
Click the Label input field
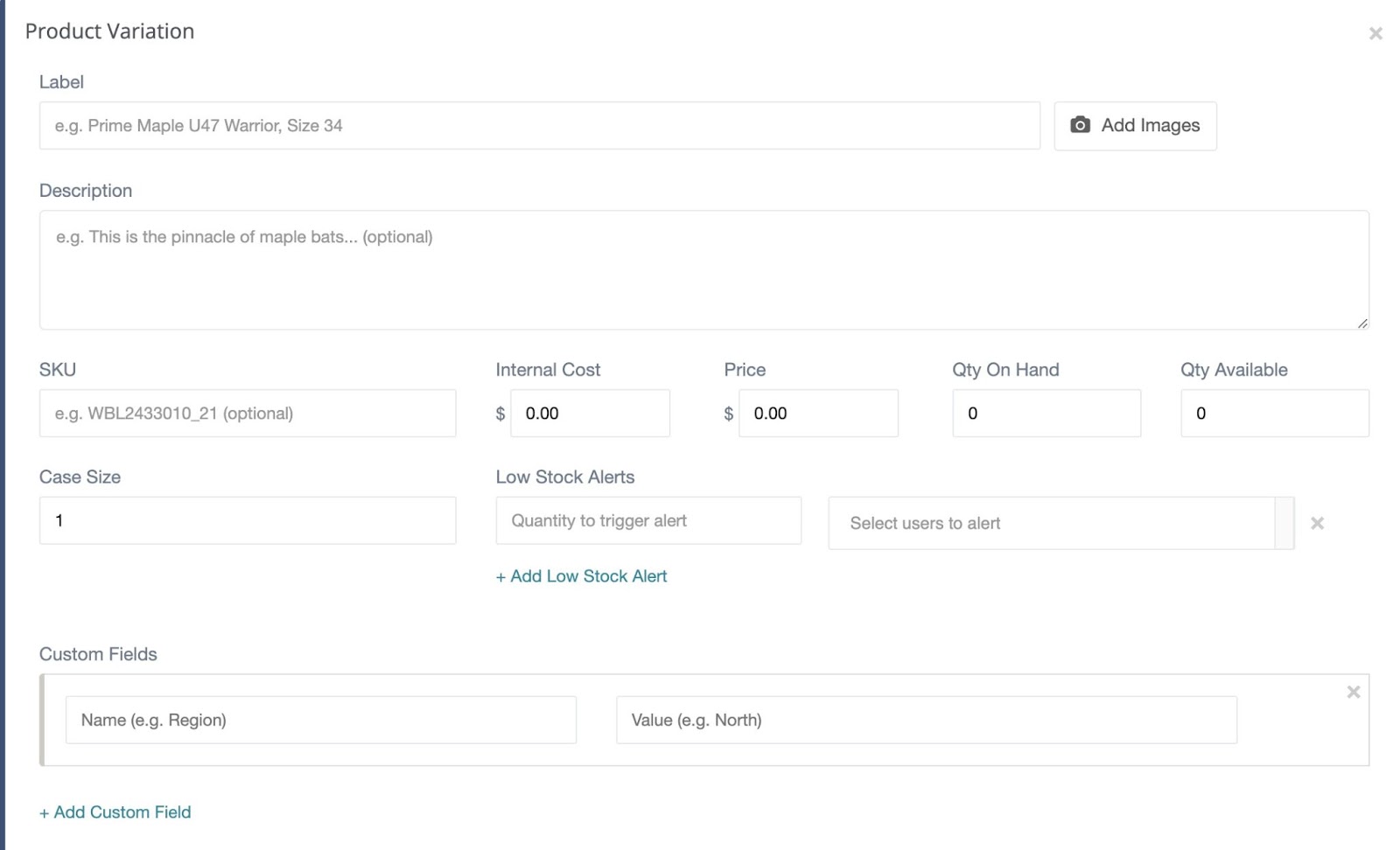(x=538, y=125)
